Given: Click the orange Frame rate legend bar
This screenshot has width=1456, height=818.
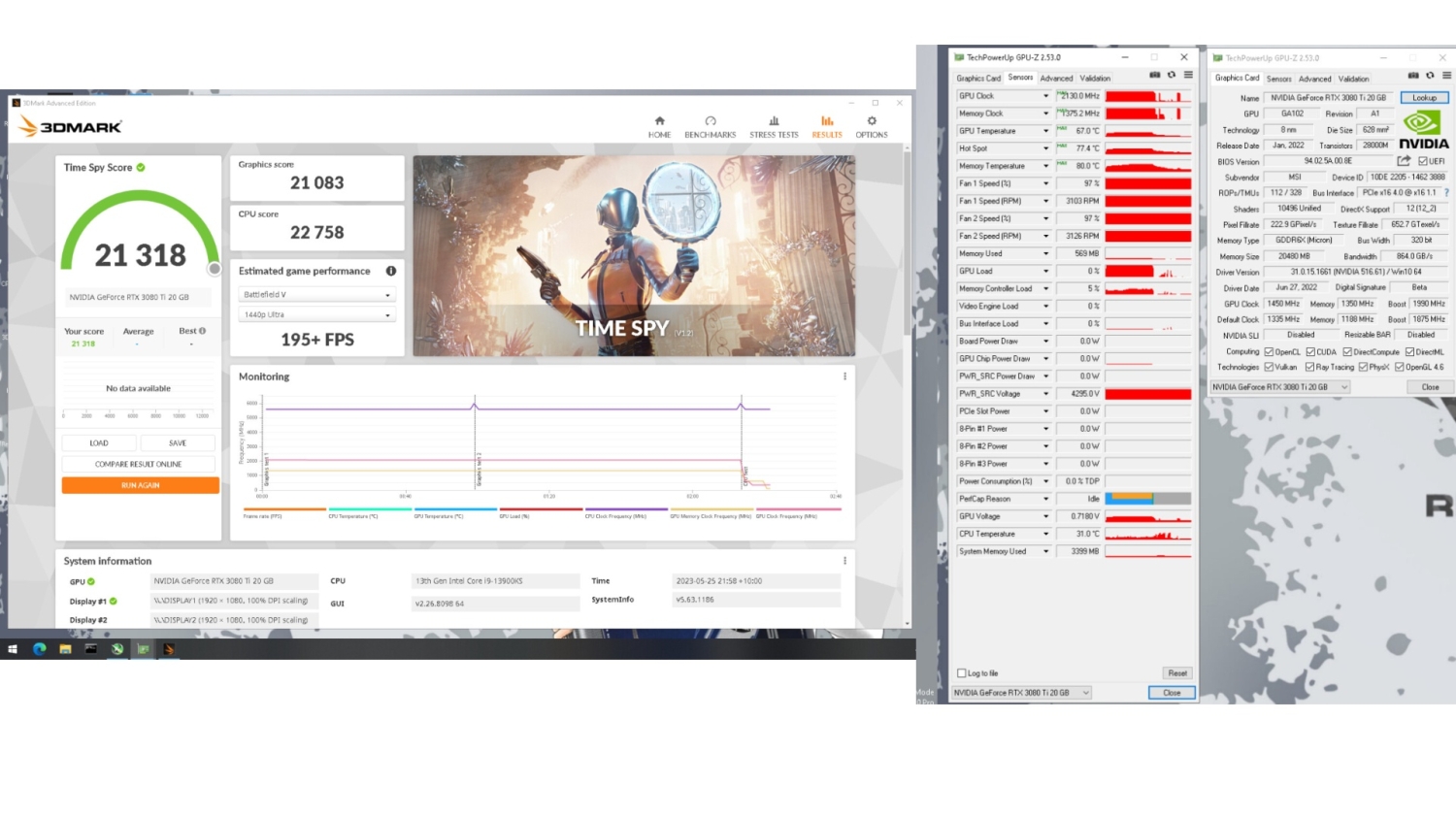Looking at the screenshot, I should (x=284, y=509).
